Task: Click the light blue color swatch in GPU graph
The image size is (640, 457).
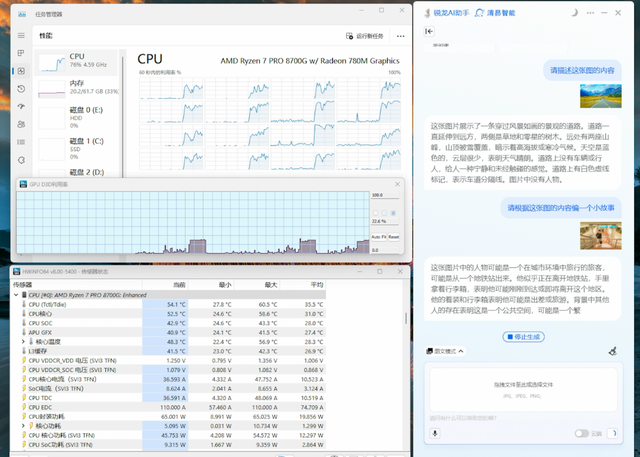Action: [x=384, y=213]
